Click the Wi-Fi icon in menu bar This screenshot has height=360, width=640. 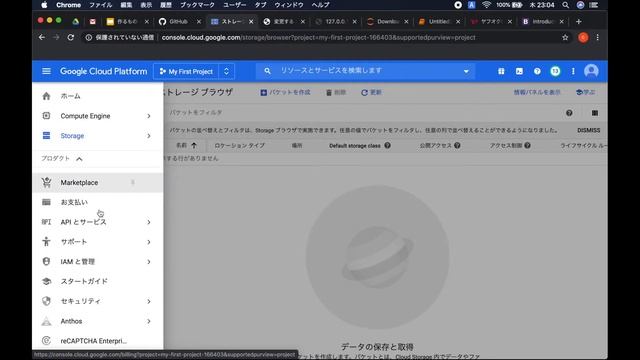[486, 5]
